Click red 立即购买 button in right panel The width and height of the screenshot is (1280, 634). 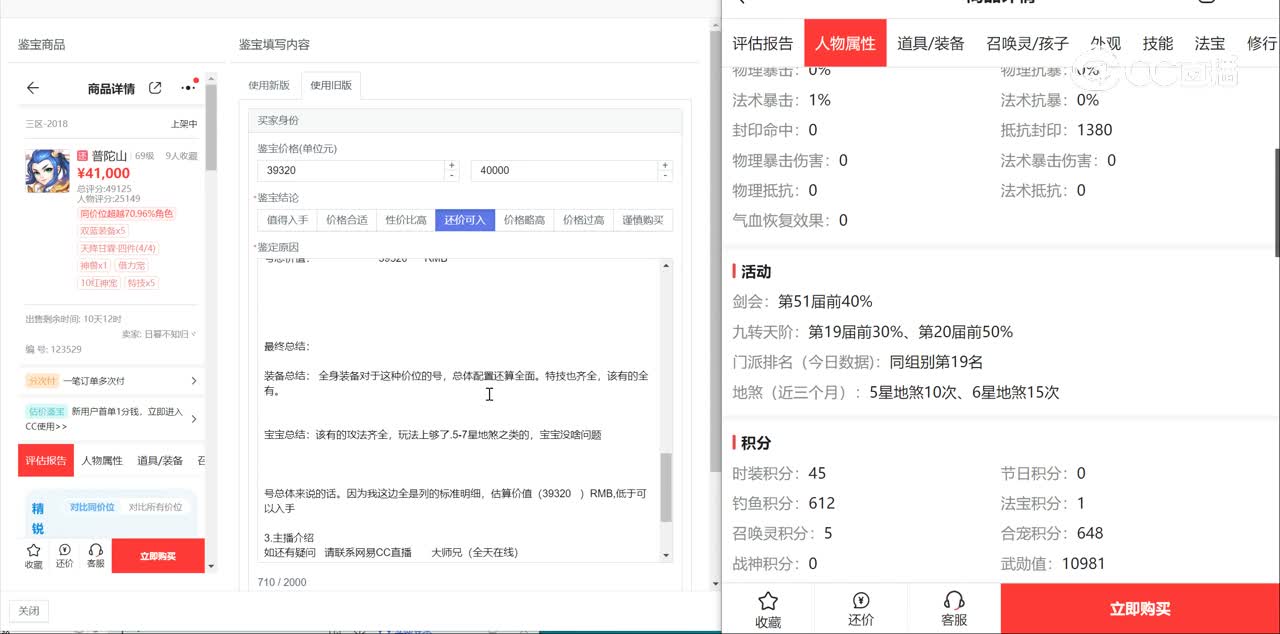coord(1140,608)
